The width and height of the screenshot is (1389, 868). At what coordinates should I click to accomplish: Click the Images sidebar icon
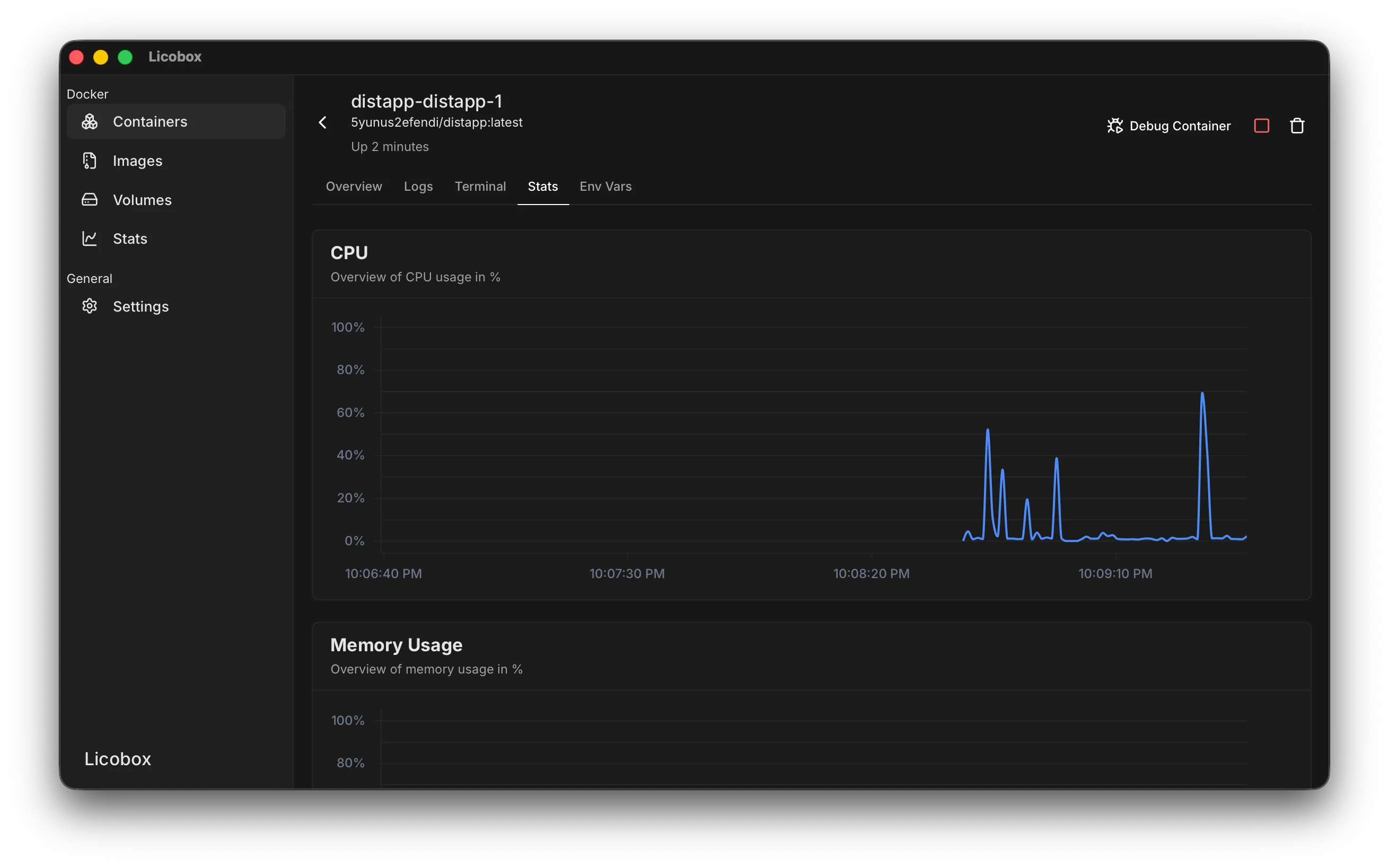90,161
